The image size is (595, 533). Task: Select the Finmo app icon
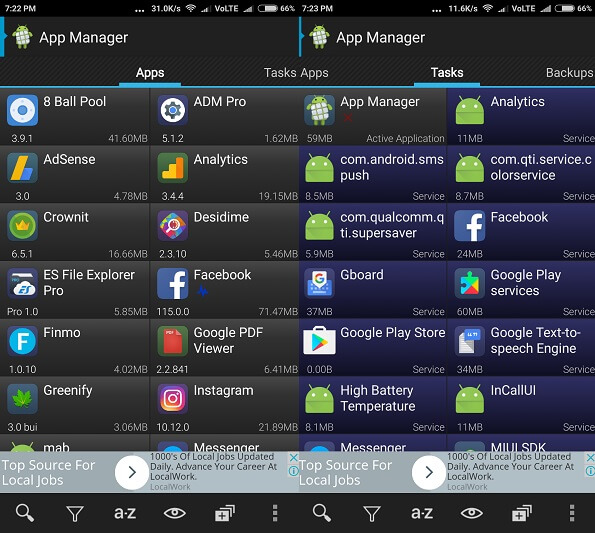(22, 341)
